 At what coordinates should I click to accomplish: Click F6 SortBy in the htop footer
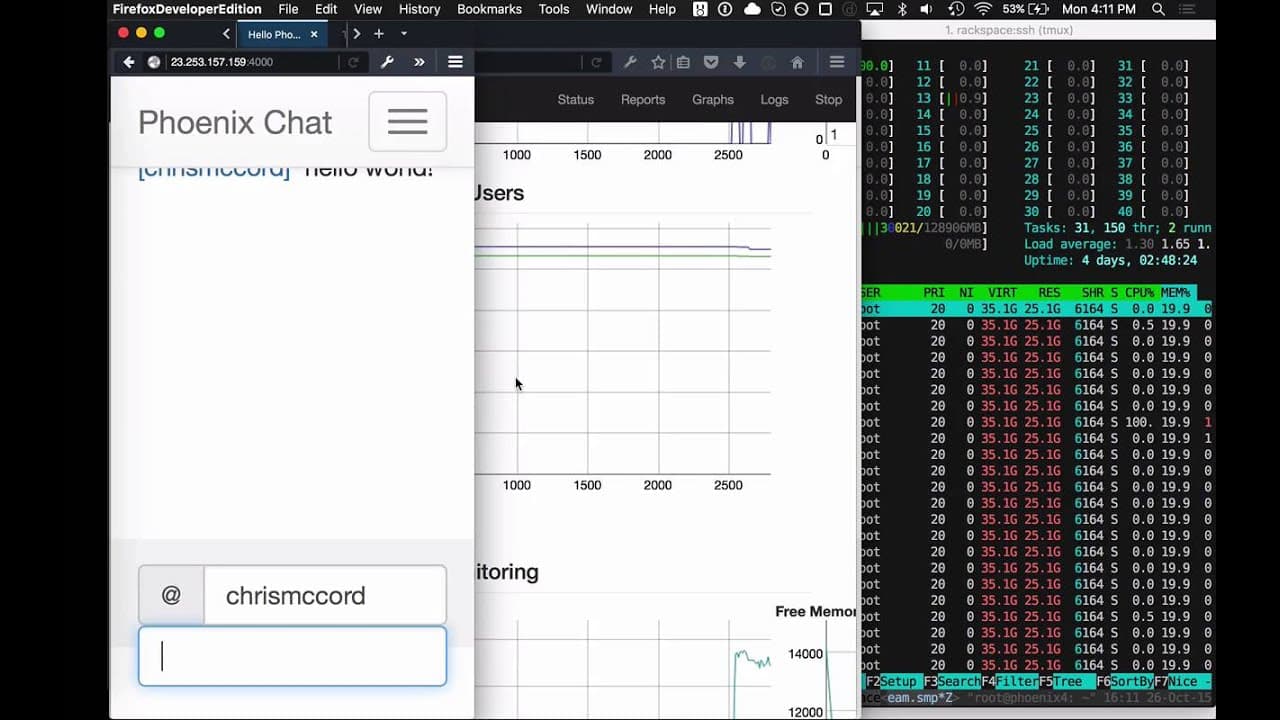(1125, 681)
